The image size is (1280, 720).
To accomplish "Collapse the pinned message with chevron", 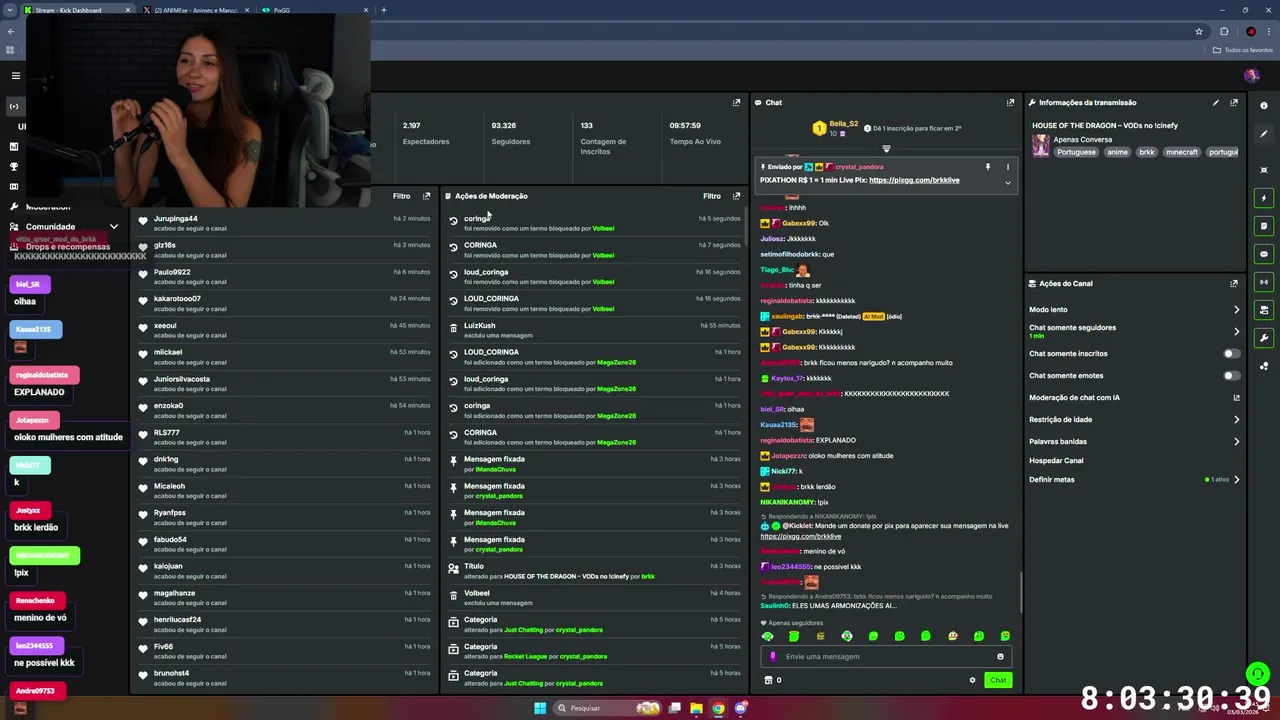I will pos(1008,183).
